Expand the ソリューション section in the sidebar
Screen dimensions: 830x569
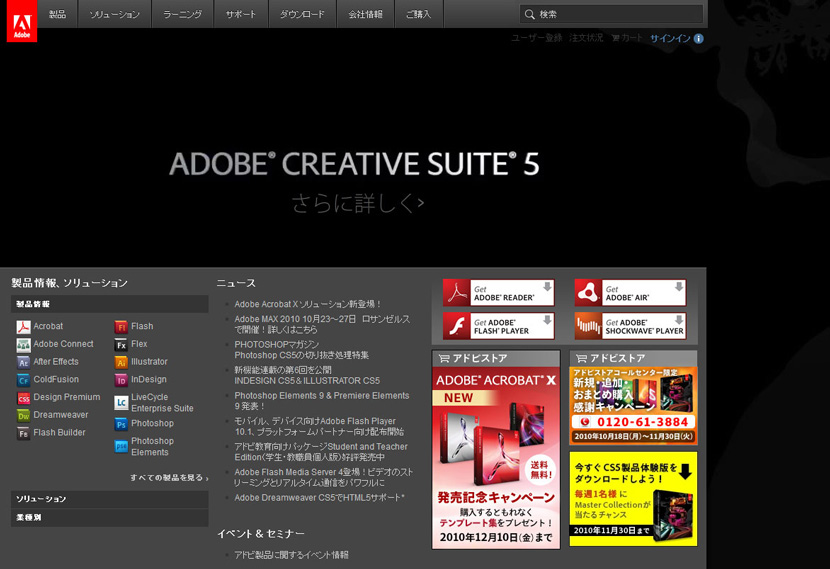pos(110,499)
